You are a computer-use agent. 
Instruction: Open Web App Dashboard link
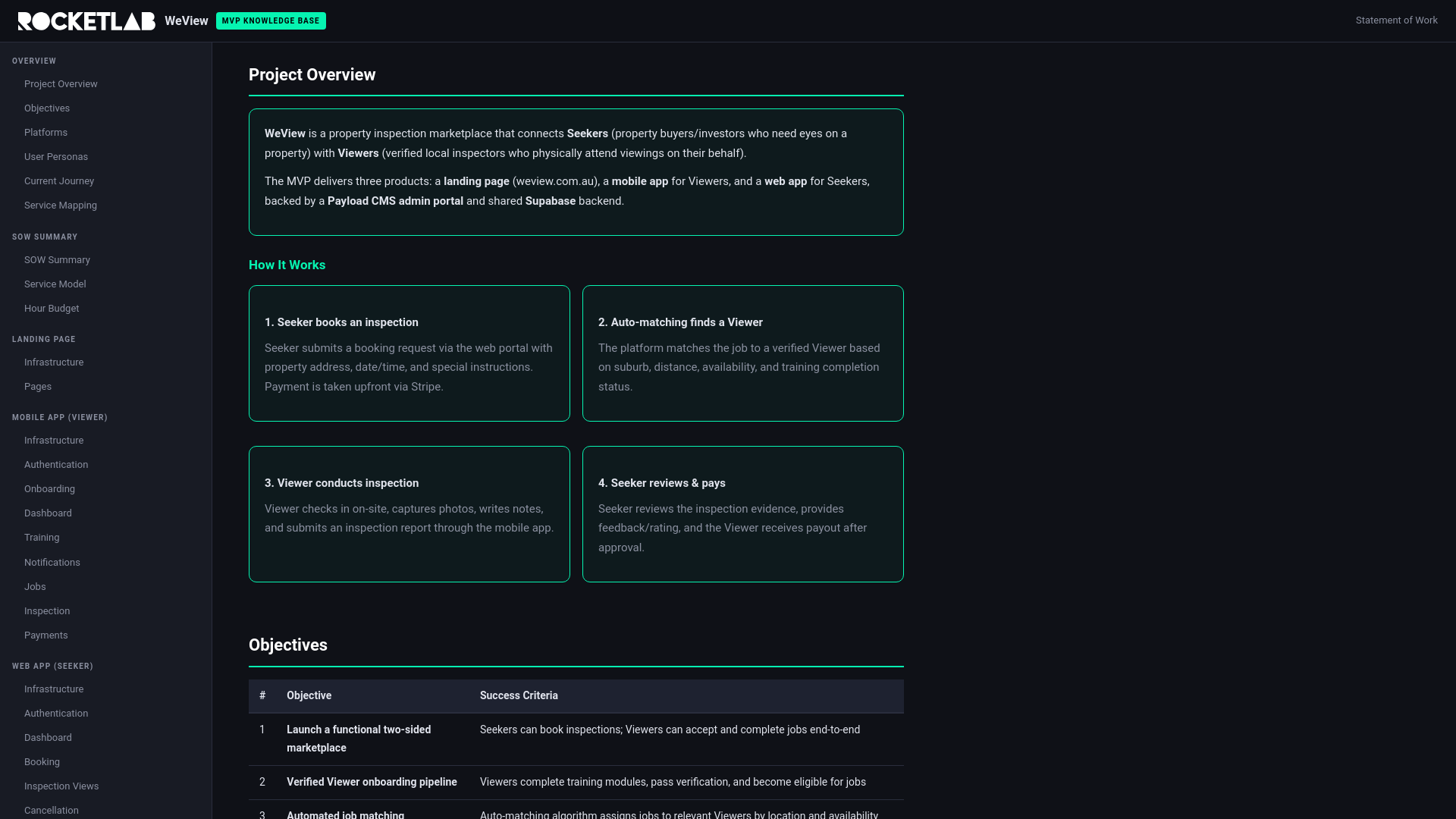point(48,738)
